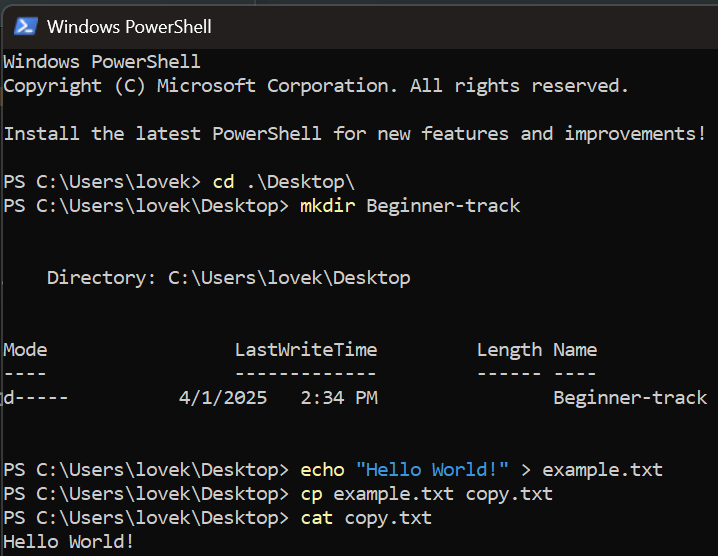The width and height of the screenshot is (718, 556).
Task: Click the "cp example.txt copy.txt" command
Action: [427, 494]
